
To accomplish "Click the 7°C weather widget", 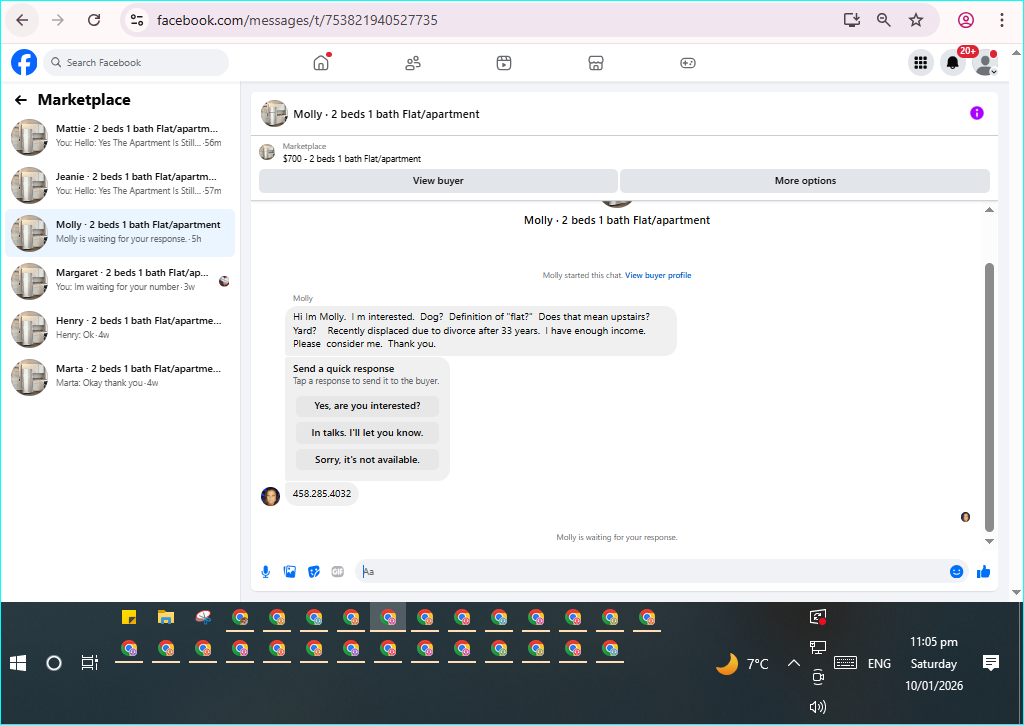I will click(x=742, y=664).
